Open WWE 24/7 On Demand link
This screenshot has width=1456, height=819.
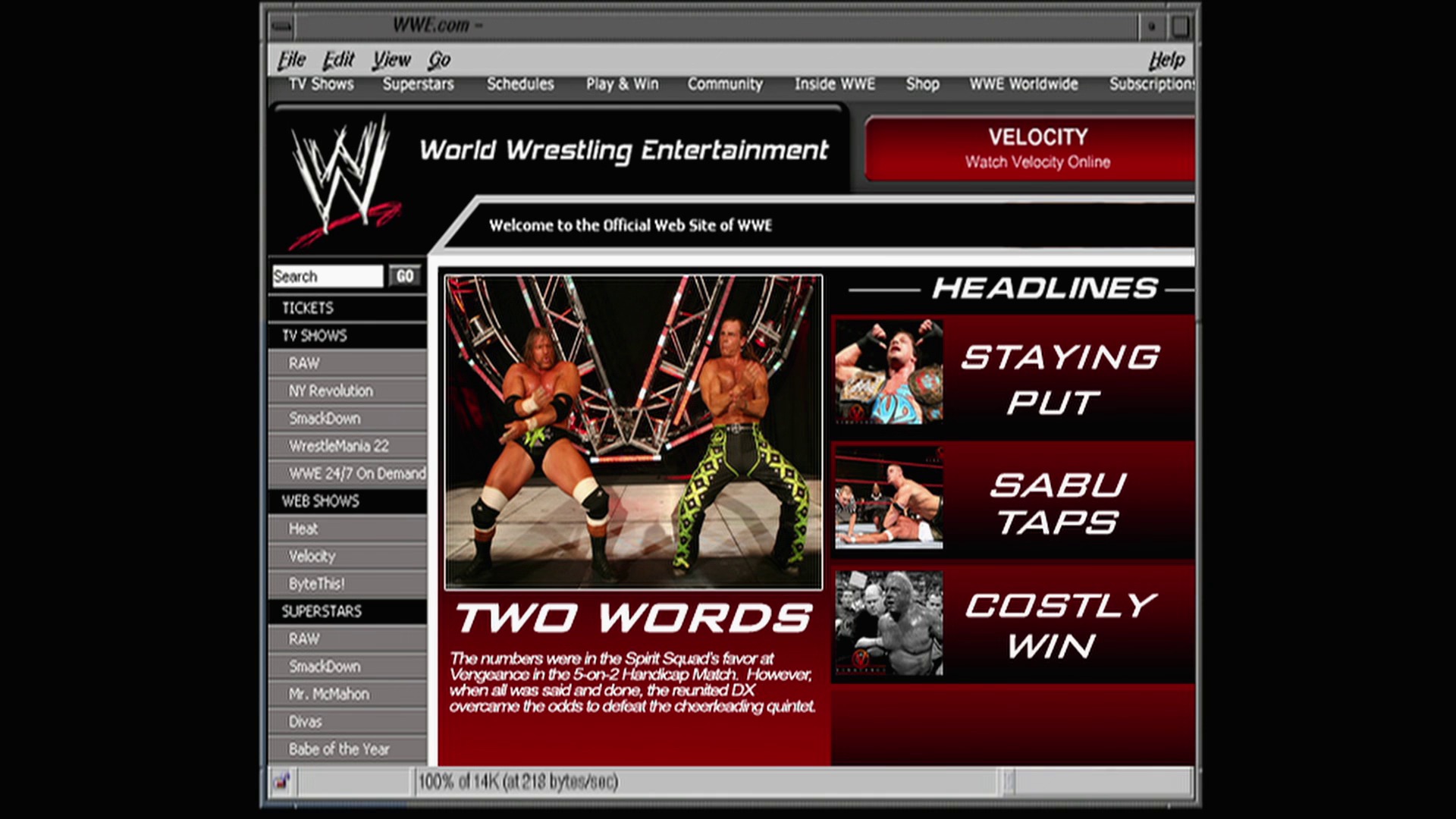coord(347,473)
